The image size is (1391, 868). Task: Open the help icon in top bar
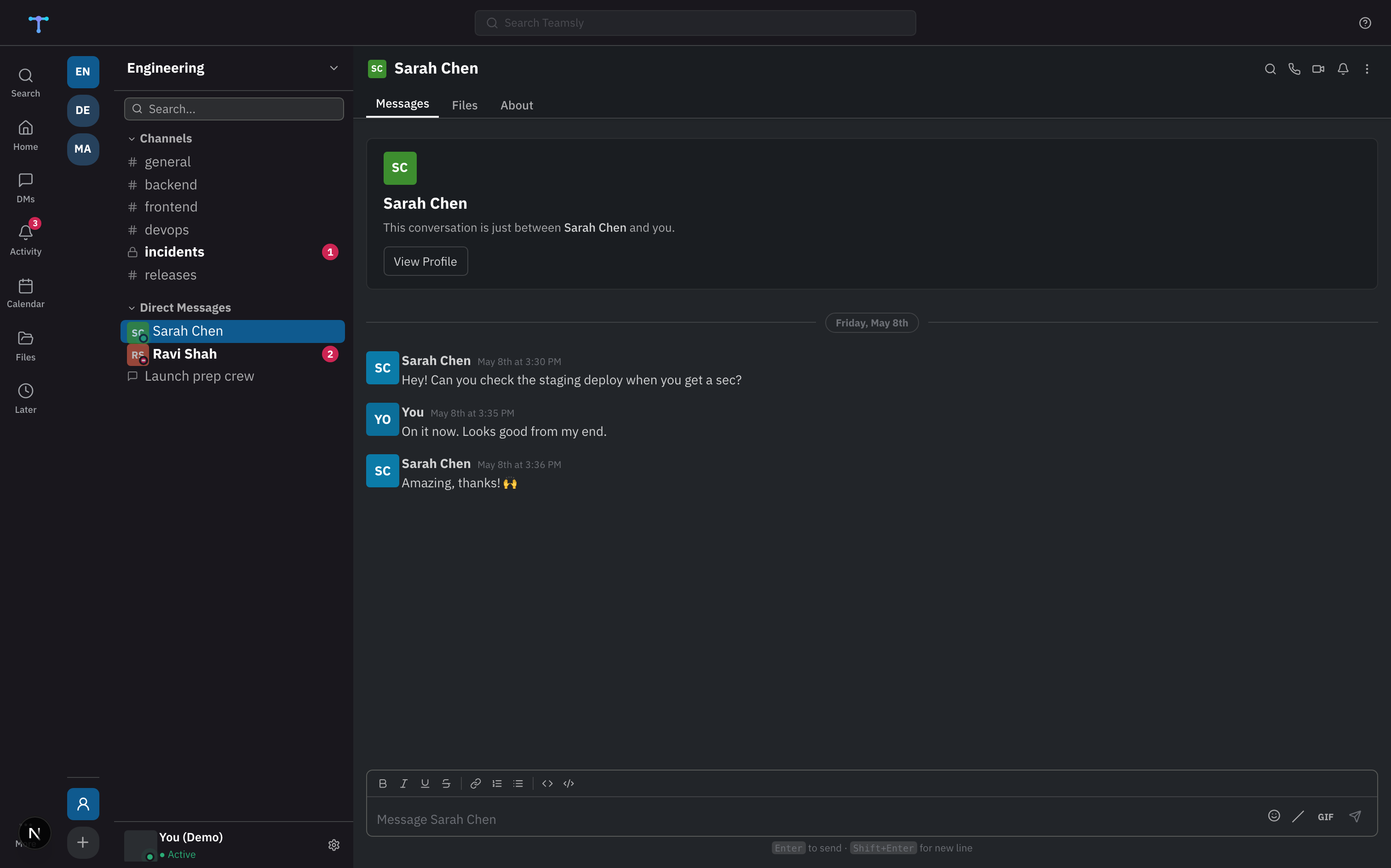[x=1365, y=23]
